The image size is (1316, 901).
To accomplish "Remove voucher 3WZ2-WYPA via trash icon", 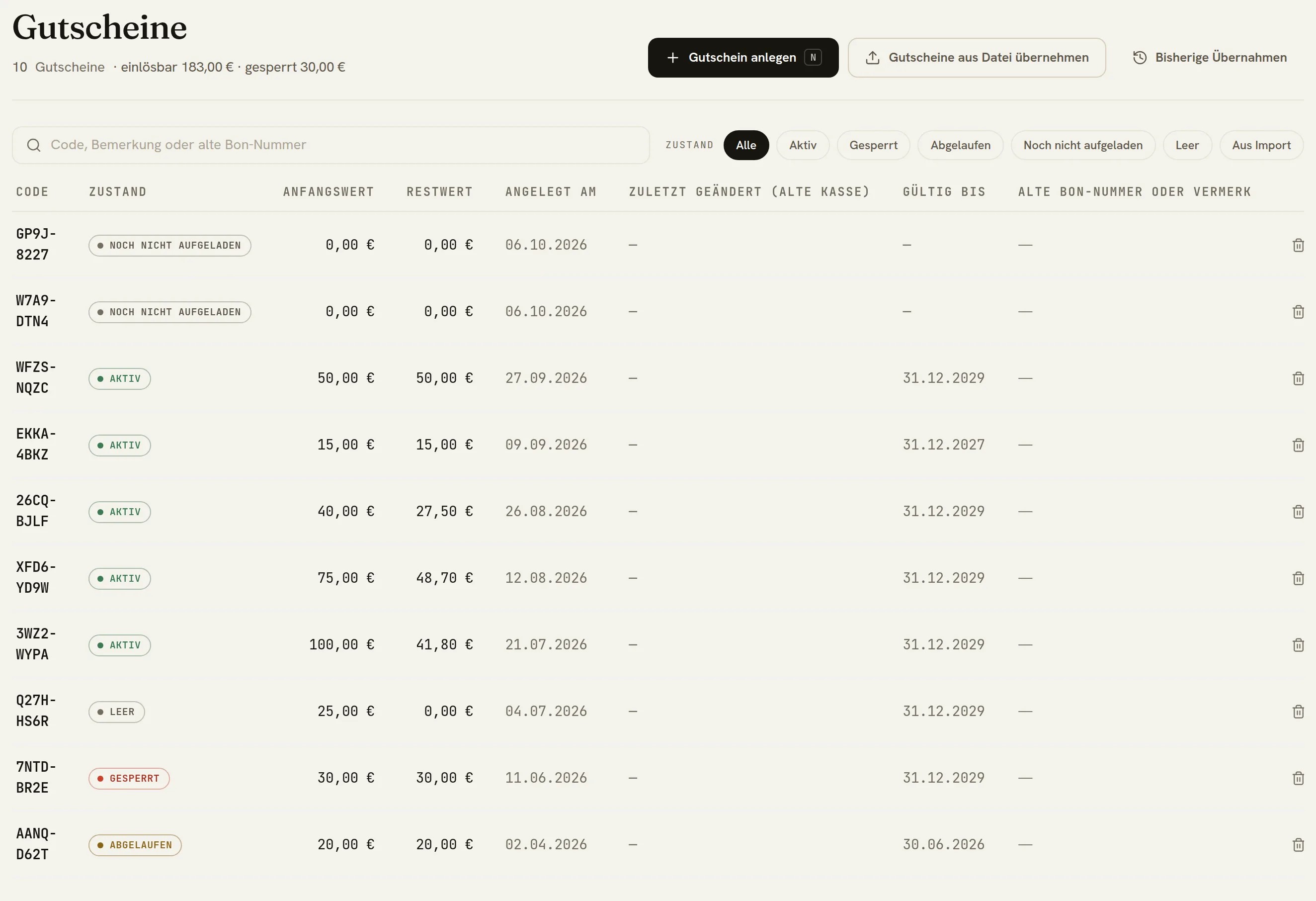I will click(x=1298, y=645).
